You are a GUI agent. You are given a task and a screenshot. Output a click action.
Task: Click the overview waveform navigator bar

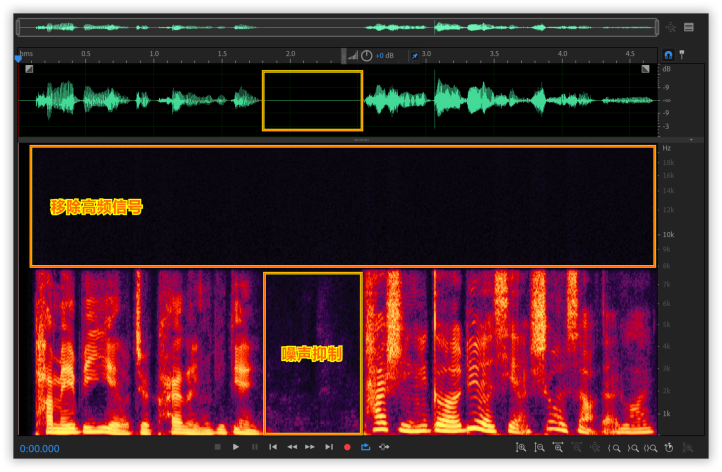pos(338,27)
